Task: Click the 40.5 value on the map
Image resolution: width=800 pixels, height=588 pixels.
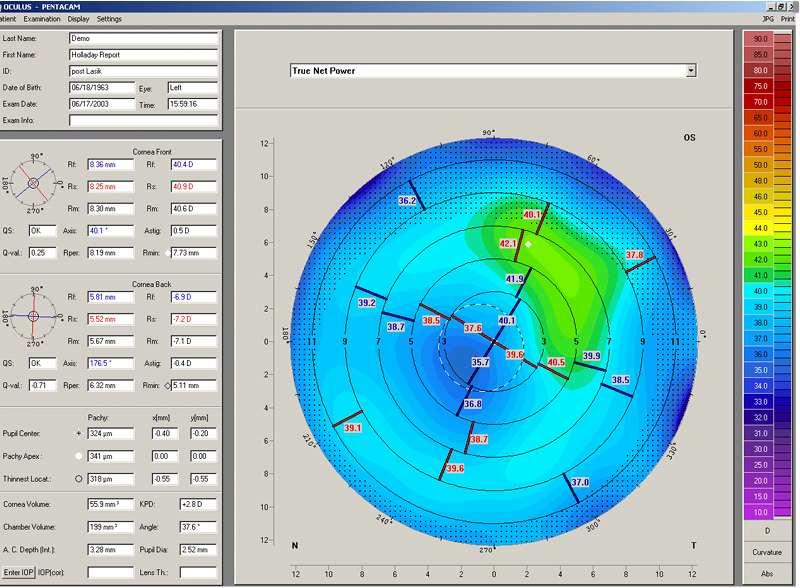Action: point(556,362)
